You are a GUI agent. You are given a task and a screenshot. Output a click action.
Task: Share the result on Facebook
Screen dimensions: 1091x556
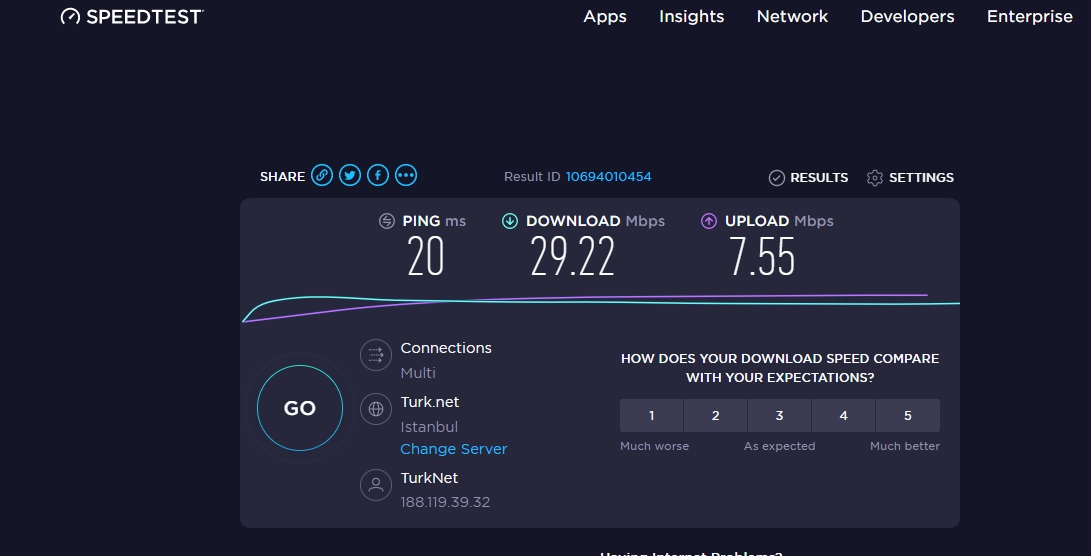click(x=377, y=176)
